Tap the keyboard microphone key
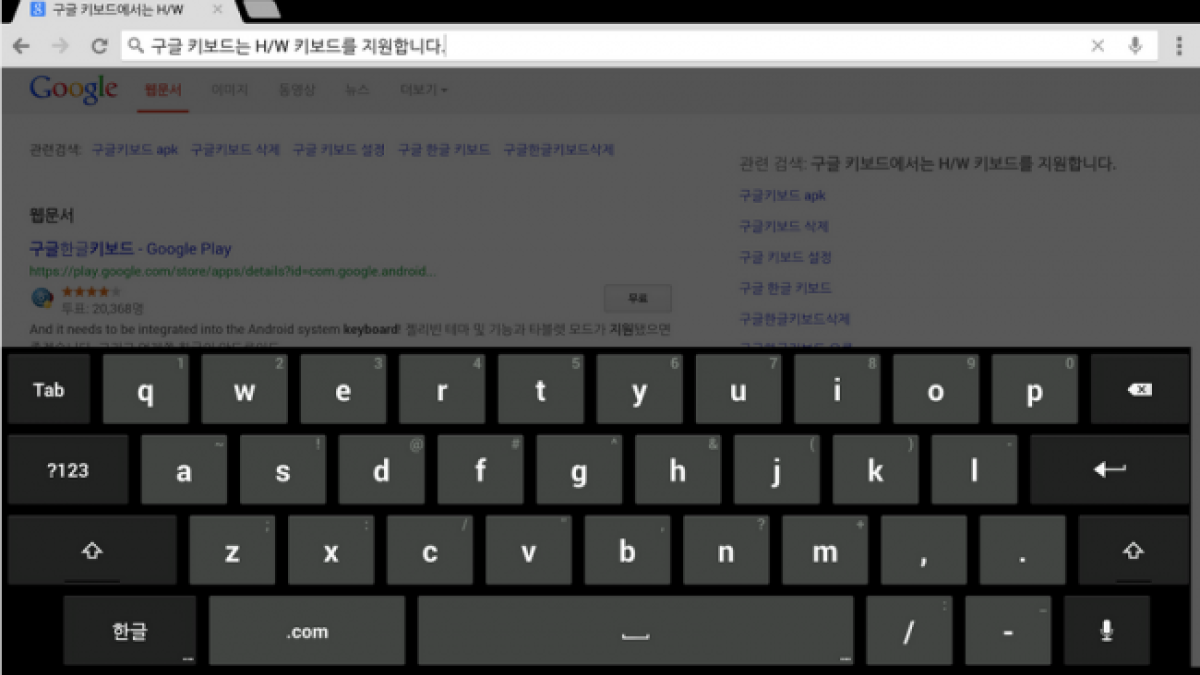Viewport: 1200px width, 675px height. [1106, 631]
